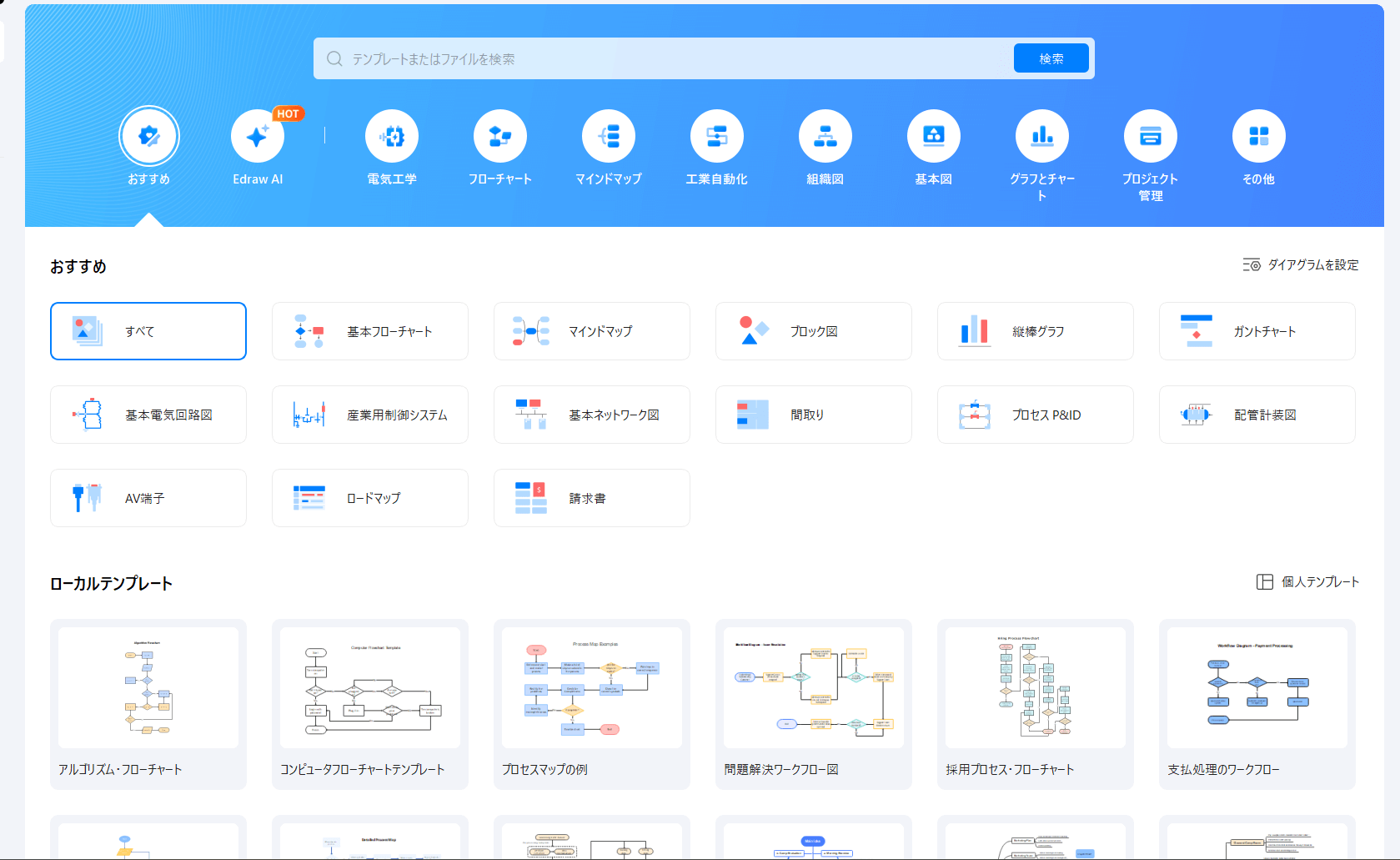Open ダイアグラムを設定 link
The width and height of the screenshot is (1400, 860).
pos(1313,264)
